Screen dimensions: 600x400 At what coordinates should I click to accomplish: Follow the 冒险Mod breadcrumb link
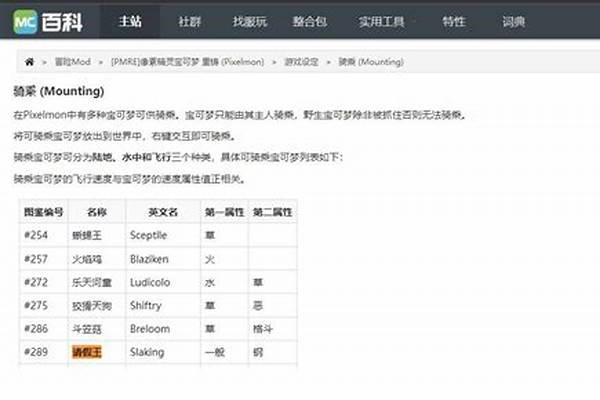tap(73, 62)
